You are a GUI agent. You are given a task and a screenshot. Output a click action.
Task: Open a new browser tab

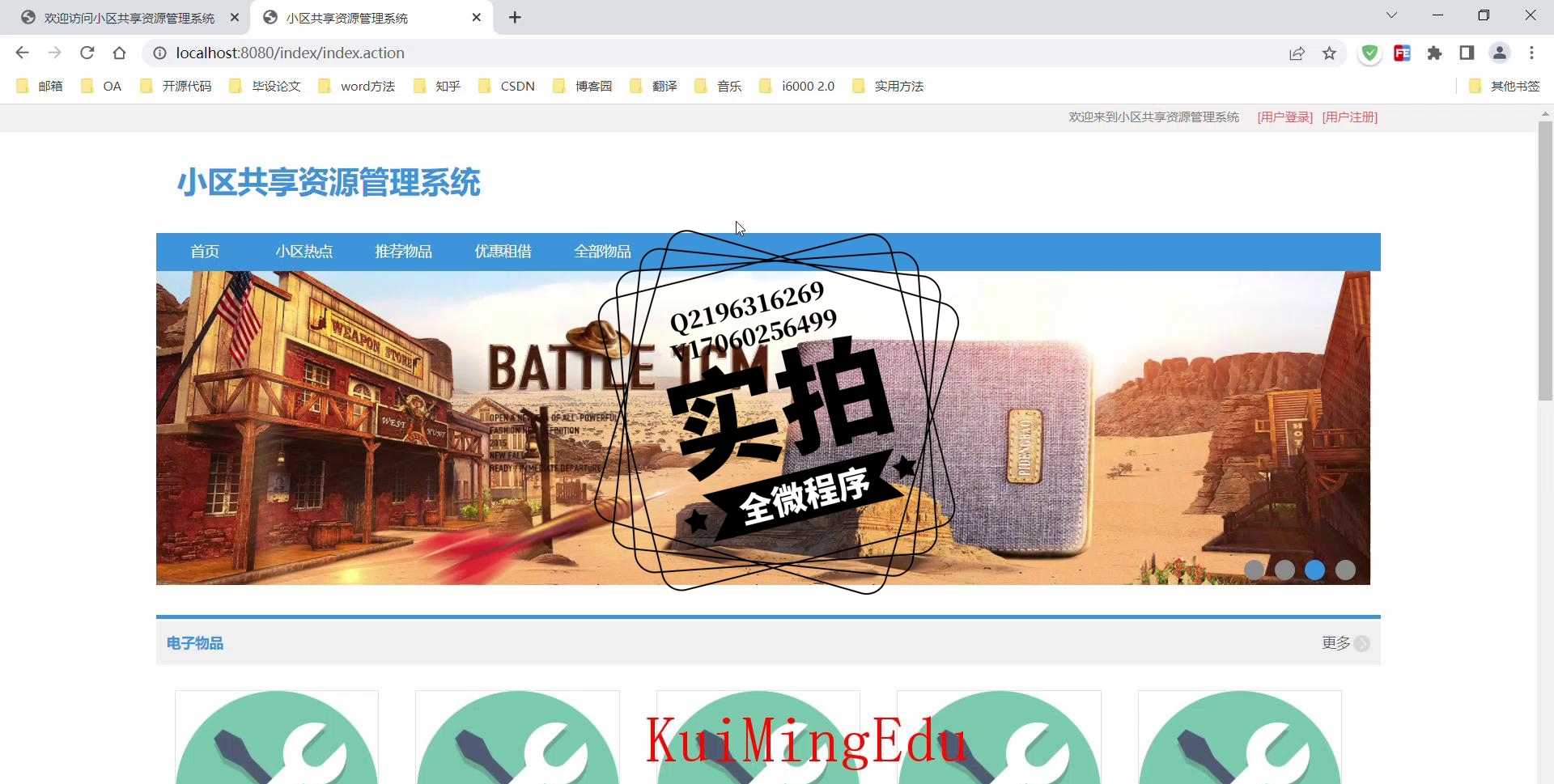pyautogui.click(x=515, y=17)
